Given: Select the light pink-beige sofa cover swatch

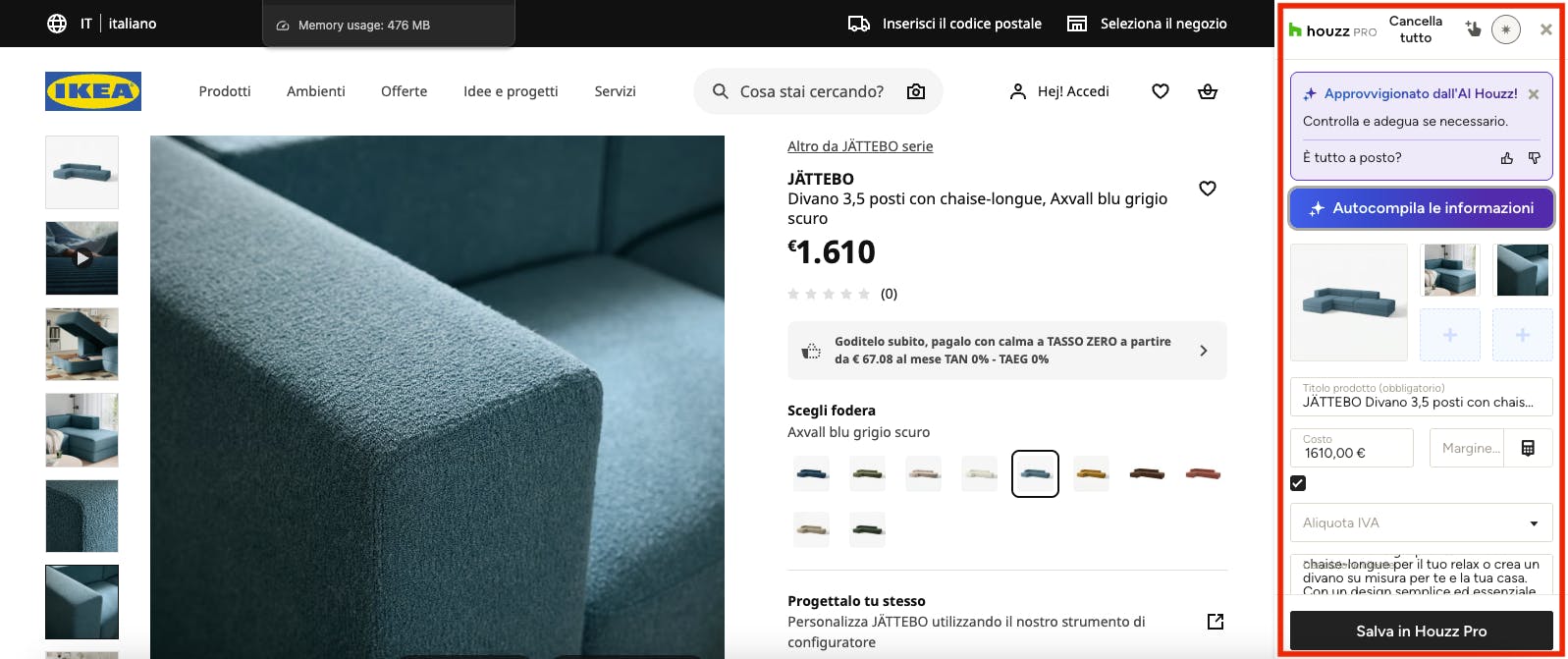Looking at the screenshot, I should tap(924, 473).
